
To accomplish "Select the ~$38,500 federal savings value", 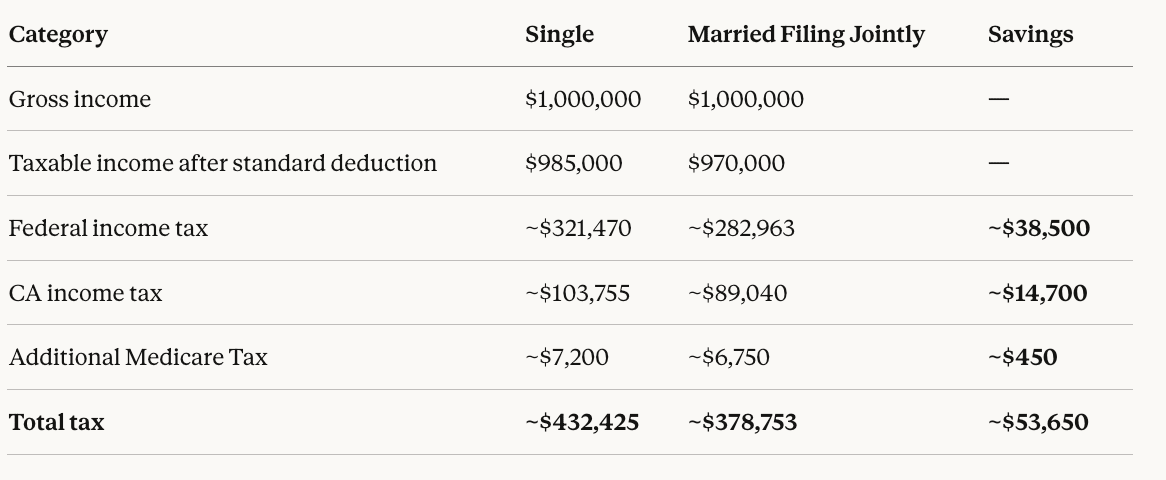I will point(1039,228).
